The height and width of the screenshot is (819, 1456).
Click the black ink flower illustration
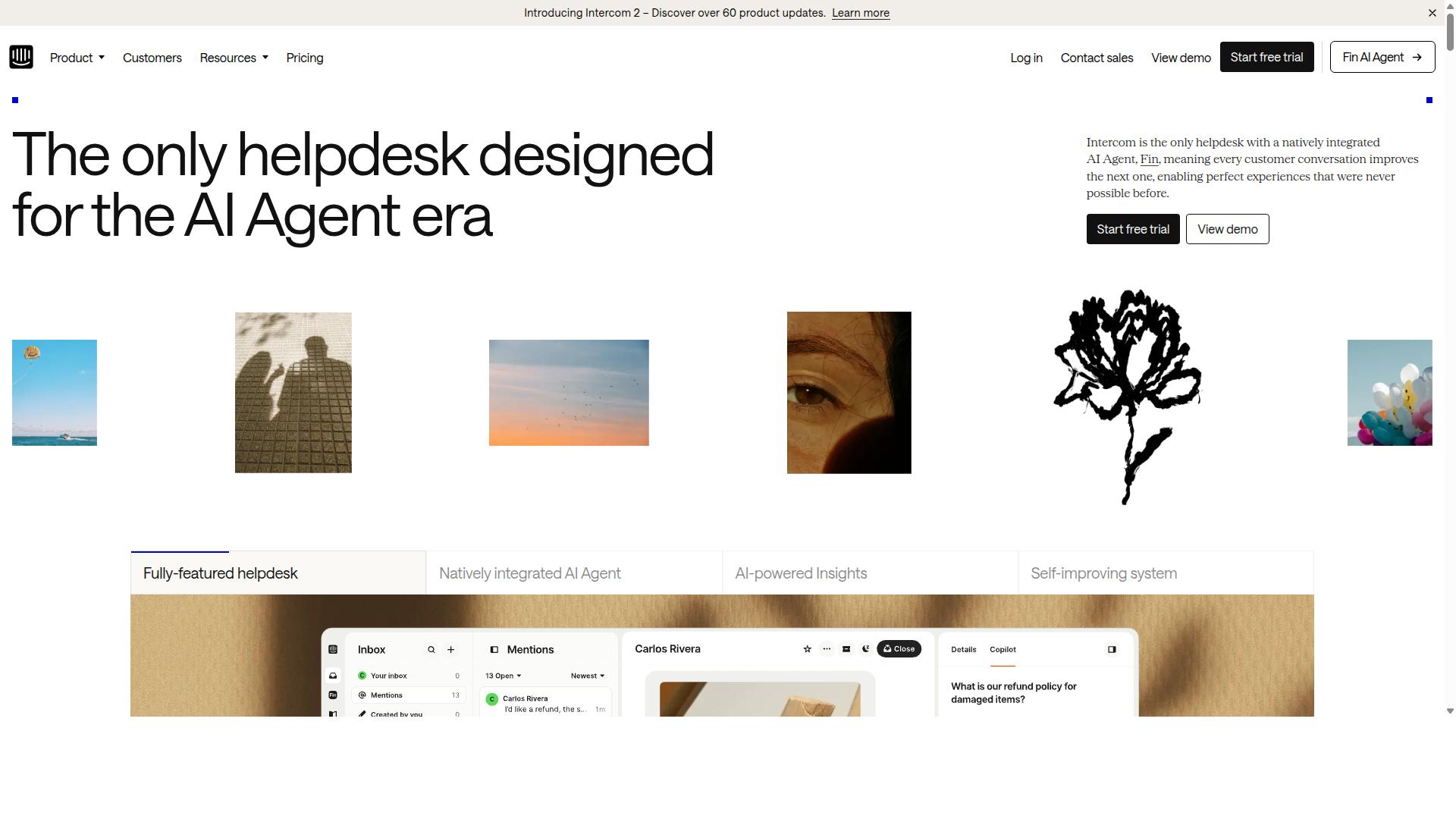click(1128, 396)
